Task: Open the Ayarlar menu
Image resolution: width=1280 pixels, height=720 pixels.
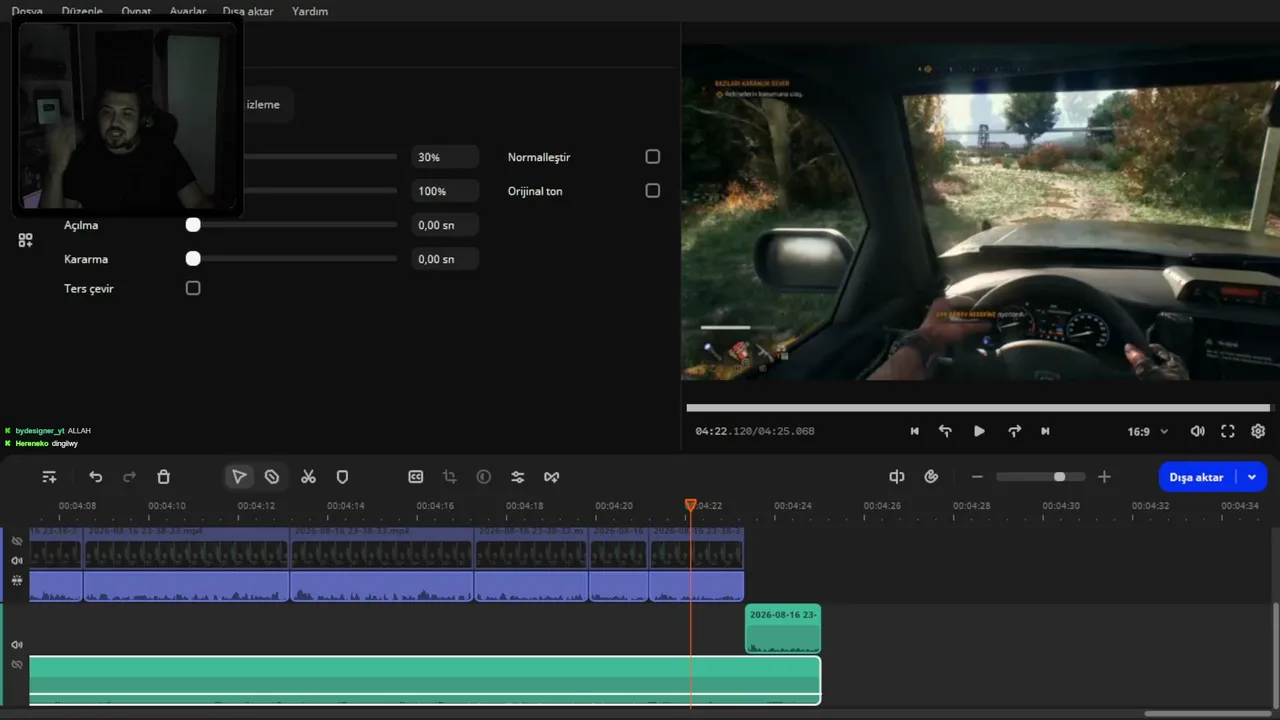Action: click(188, 11)
